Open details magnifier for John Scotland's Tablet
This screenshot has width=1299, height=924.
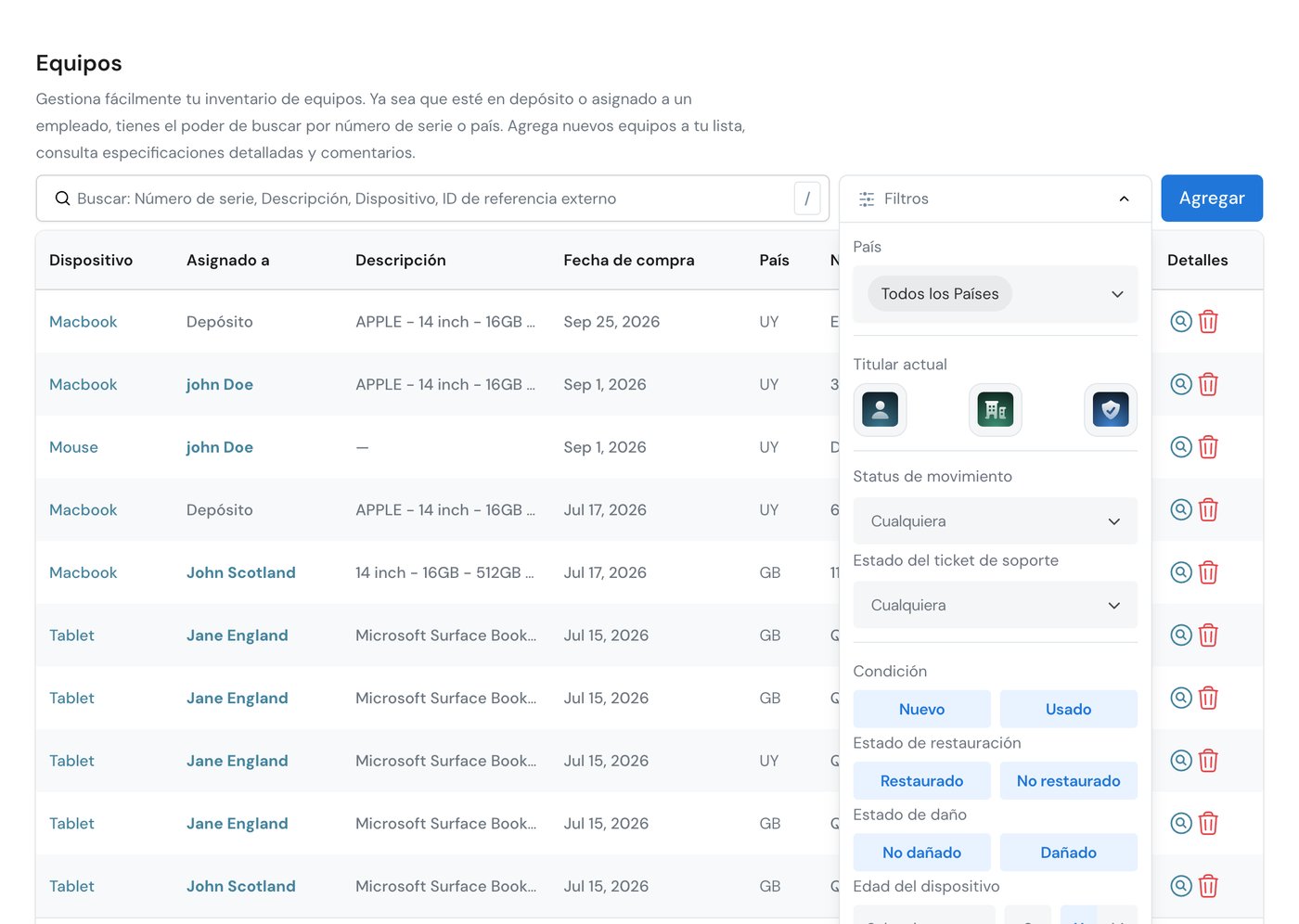(1180, 886)
